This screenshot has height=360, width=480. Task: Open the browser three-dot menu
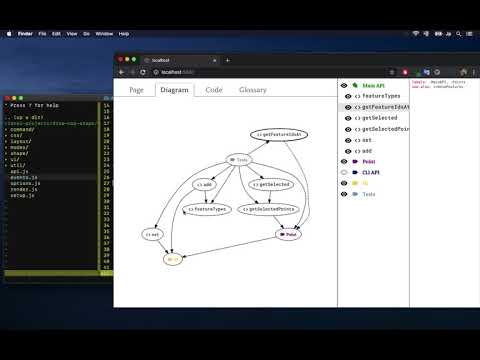(x=474, y=72)
